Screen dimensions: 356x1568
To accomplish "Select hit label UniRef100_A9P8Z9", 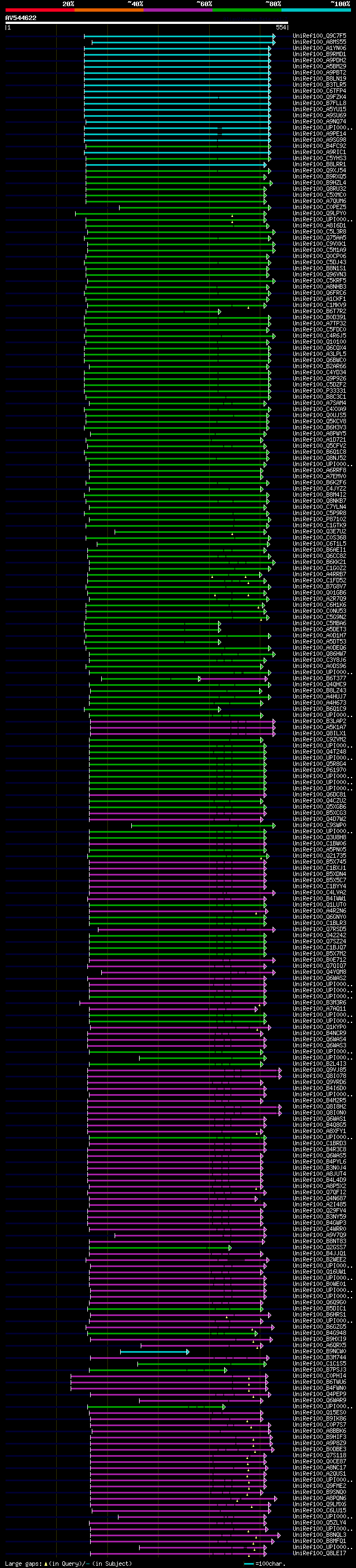I will click(x=319, y=1443).
